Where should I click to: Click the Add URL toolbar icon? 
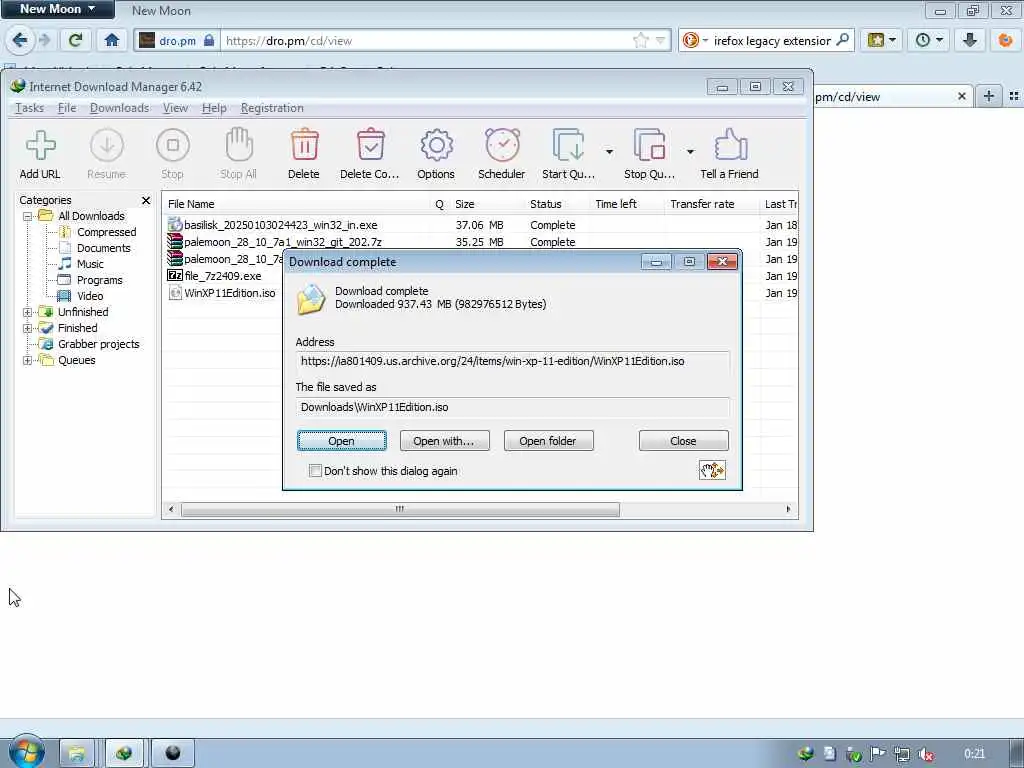[40, 145]
